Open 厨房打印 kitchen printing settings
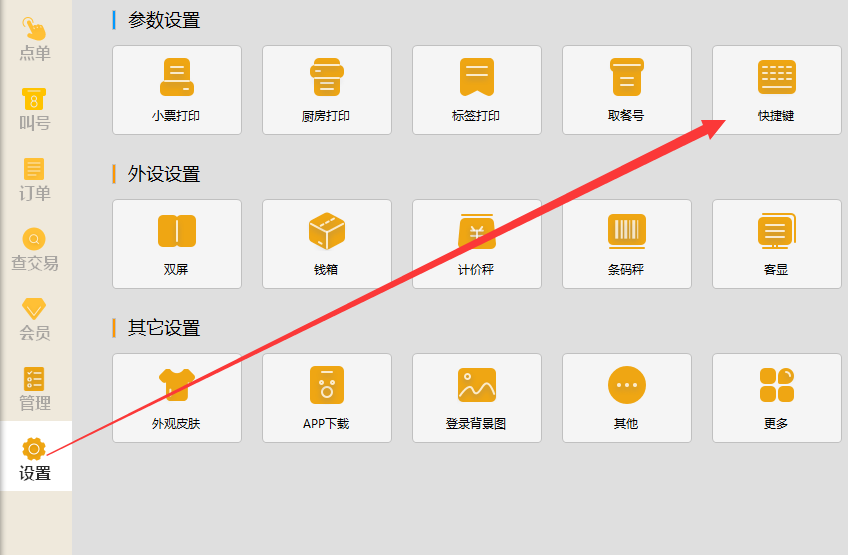 [x=326, y=90]
